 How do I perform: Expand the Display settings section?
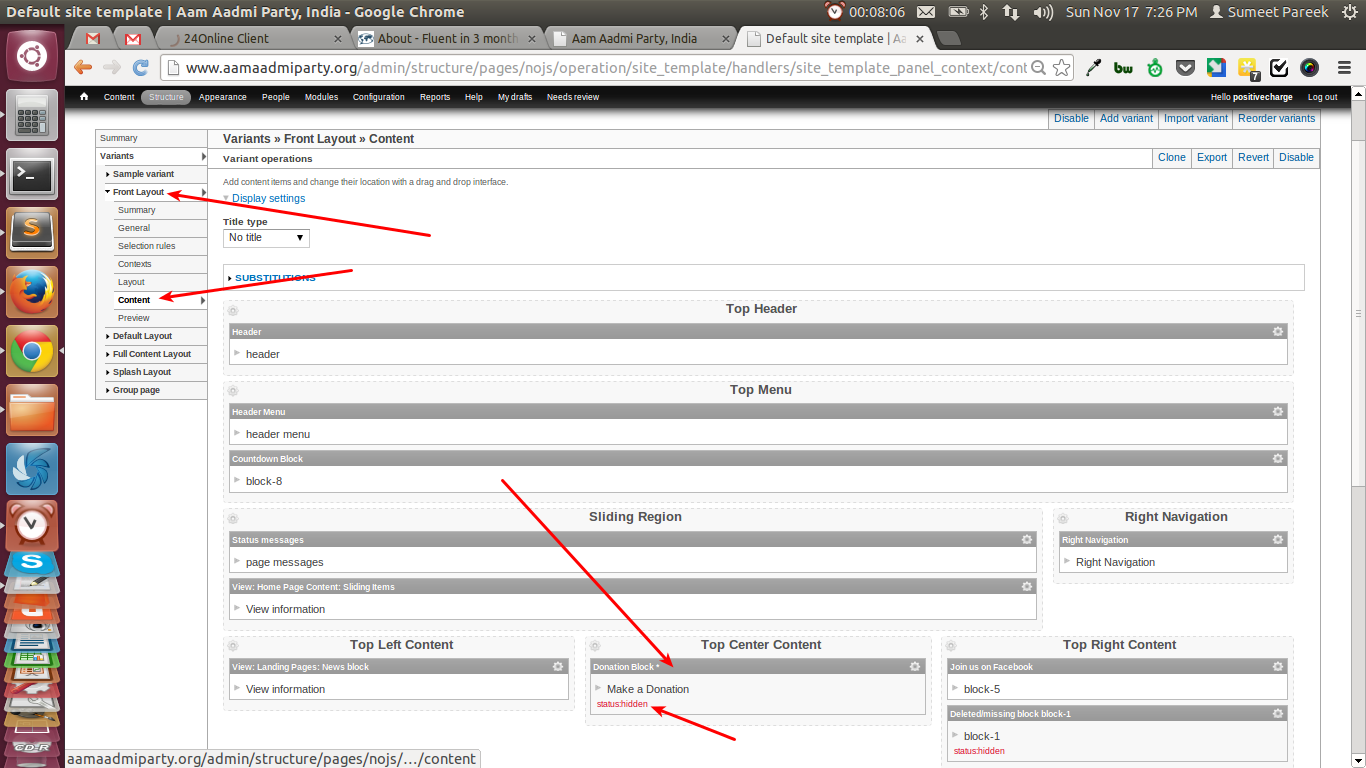point(269,198)
